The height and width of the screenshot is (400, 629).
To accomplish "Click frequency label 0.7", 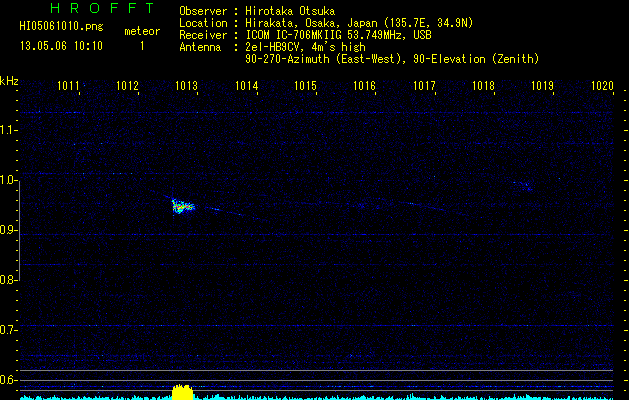I will (8, 330).
